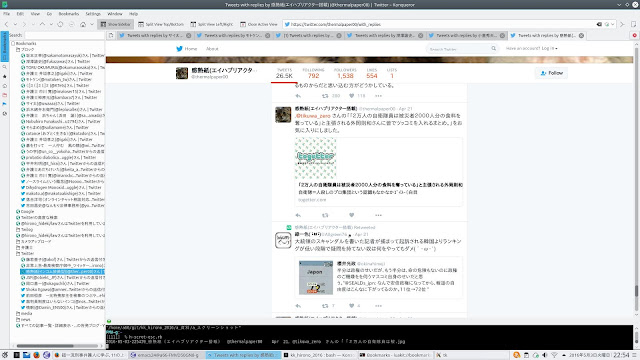Screen dimensions: 640x360
Task: Open a new tab with the tab bar button
Action: (x=111, y=36)
